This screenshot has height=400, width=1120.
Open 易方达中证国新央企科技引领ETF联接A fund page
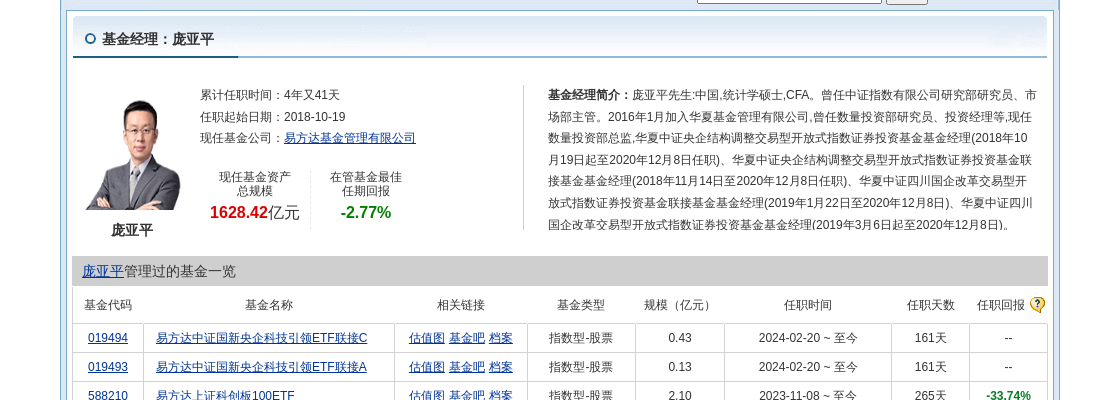261,367
